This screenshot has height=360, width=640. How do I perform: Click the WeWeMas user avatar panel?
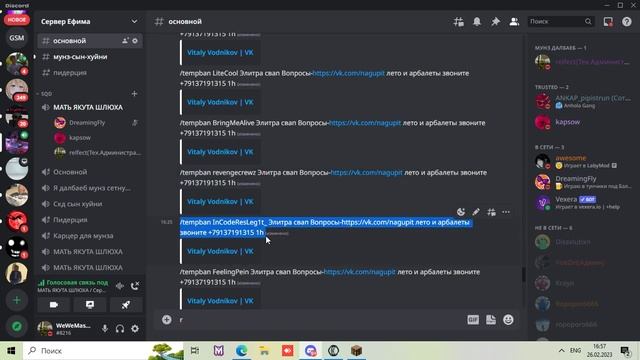[x=64, y=329]
